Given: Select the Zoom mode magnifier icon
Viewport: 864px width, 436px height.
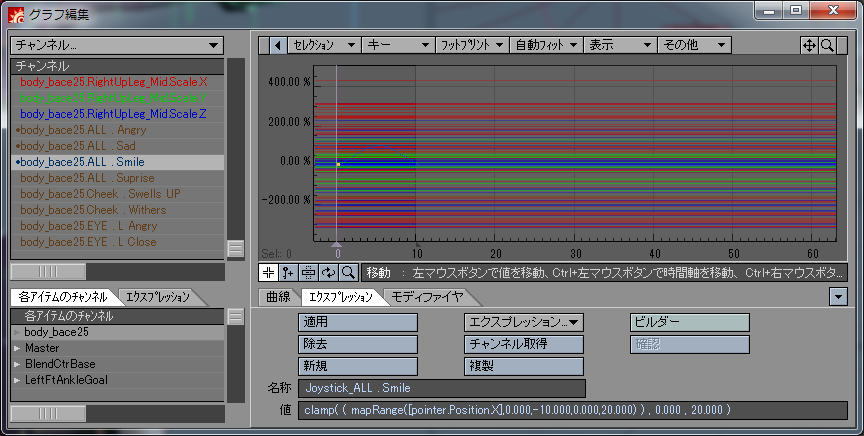Looking at the screenshot, I should (348, 272).
